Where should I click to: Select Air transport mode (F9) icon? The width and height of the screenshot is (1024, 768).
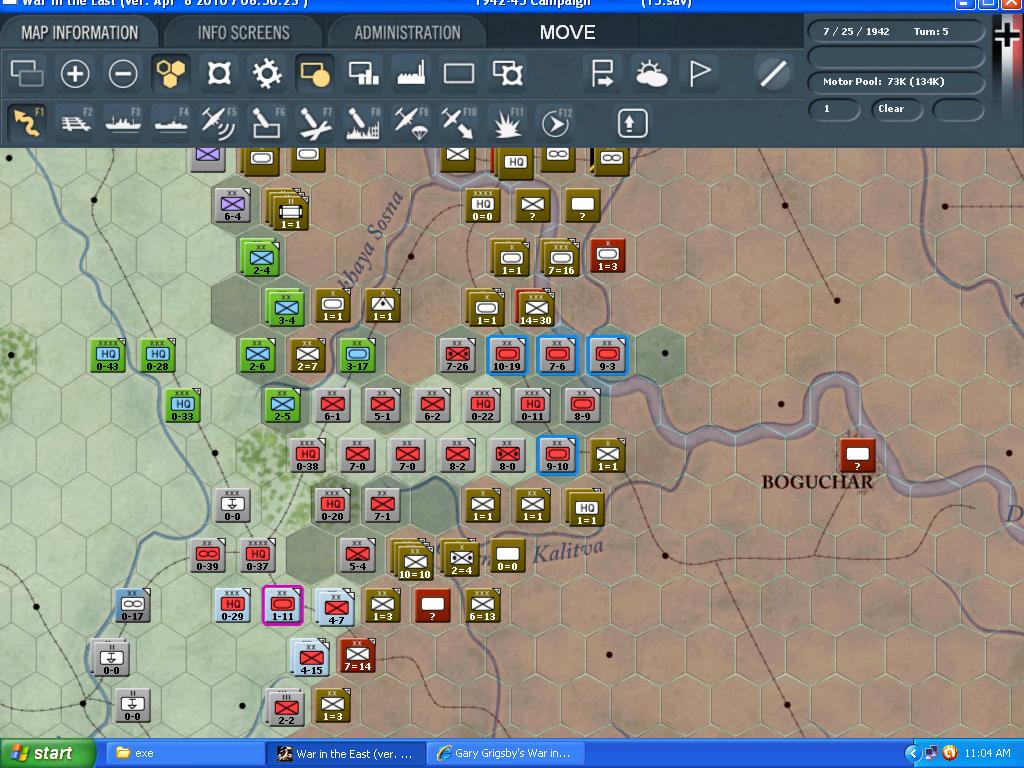coord(410,122)
